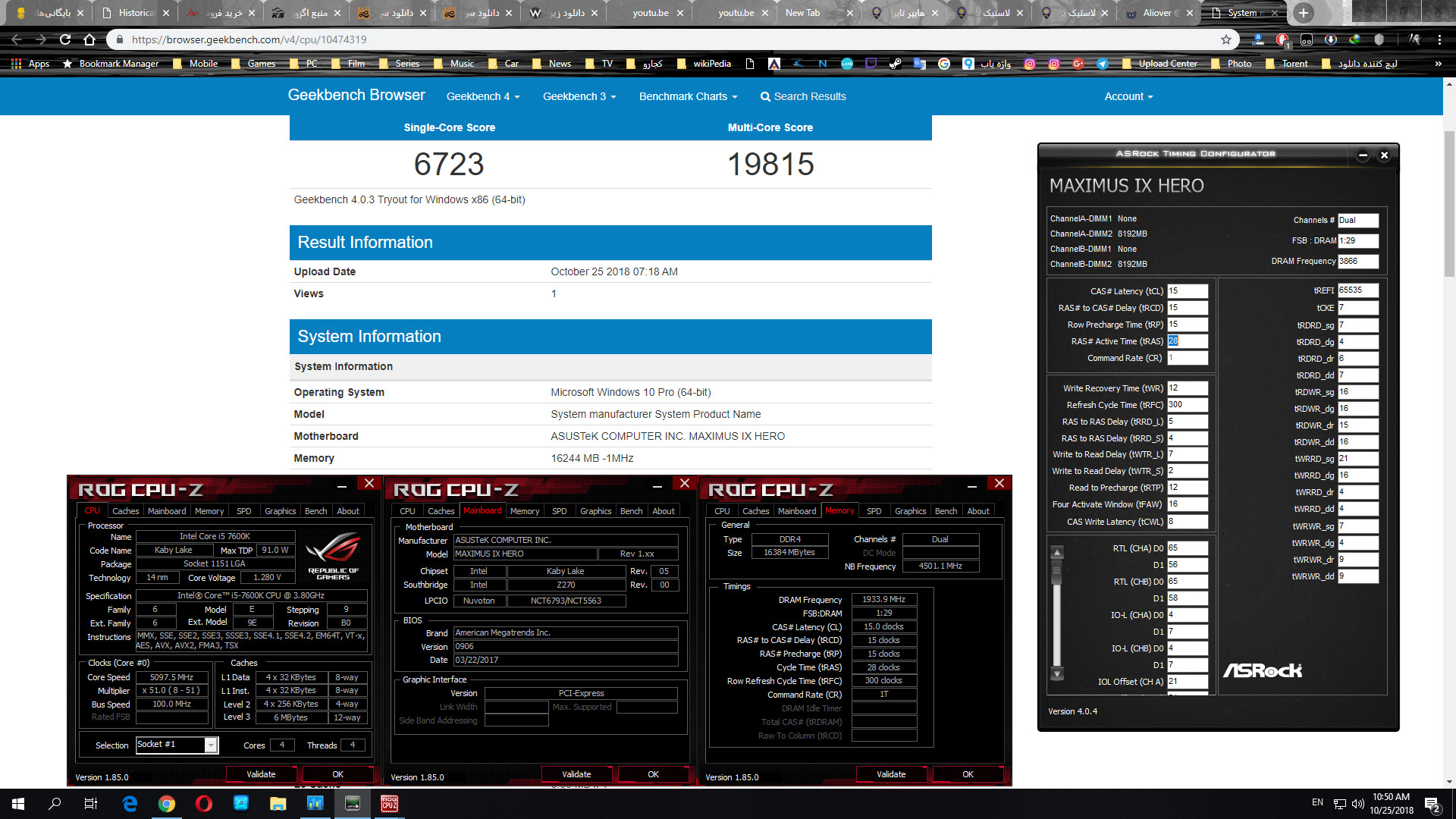Open File Explorer from the taskbar
Image resolution: width=1456 pixels, height=819 pixels.
pos(278,803)
